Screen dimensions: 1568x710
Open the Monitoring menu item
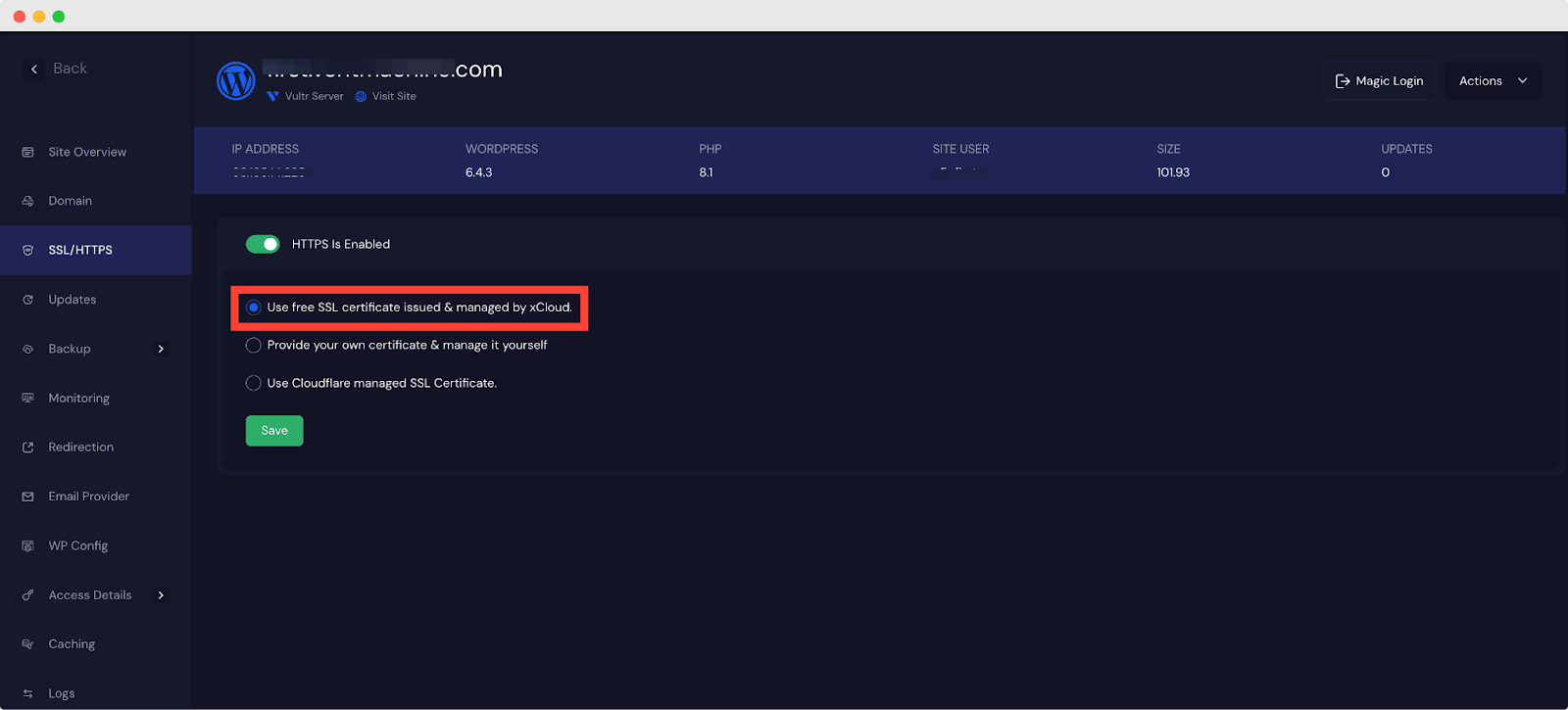tap(79, 398)
